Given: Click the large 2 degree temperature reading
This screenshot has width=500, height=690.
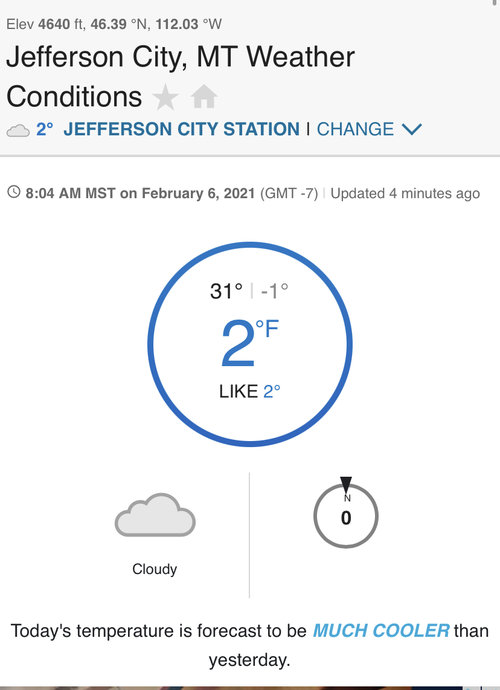Looking at the screenshot, I should pos(238,343).
